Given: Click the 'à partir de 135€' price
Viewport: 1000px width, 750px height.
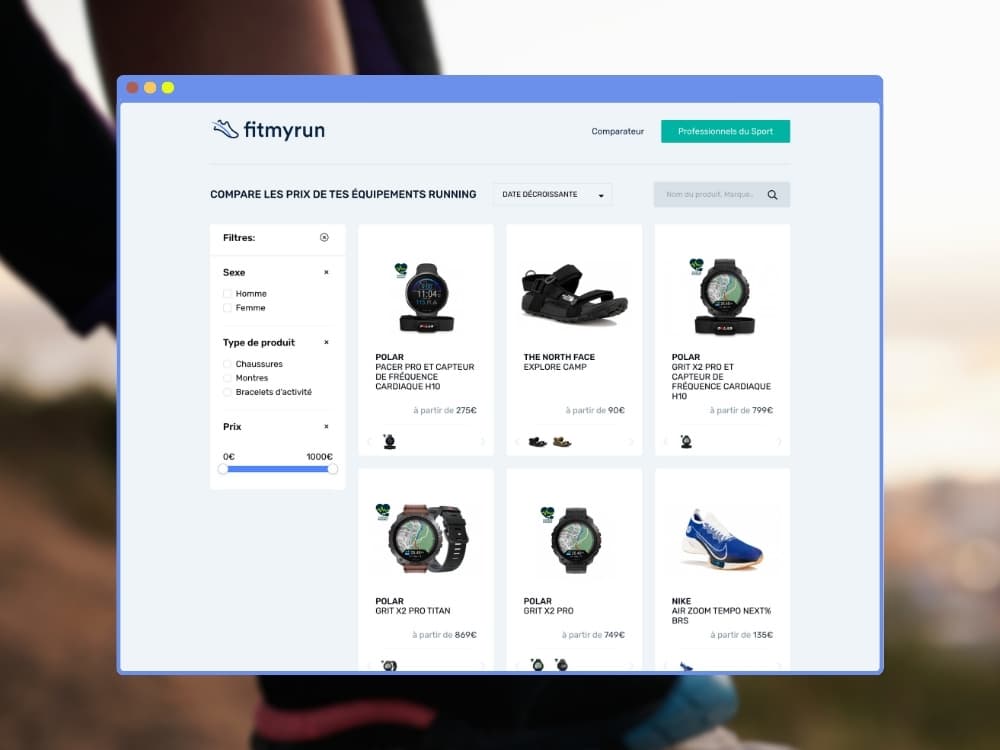Looking at the screenshot, I should point(741,635).
